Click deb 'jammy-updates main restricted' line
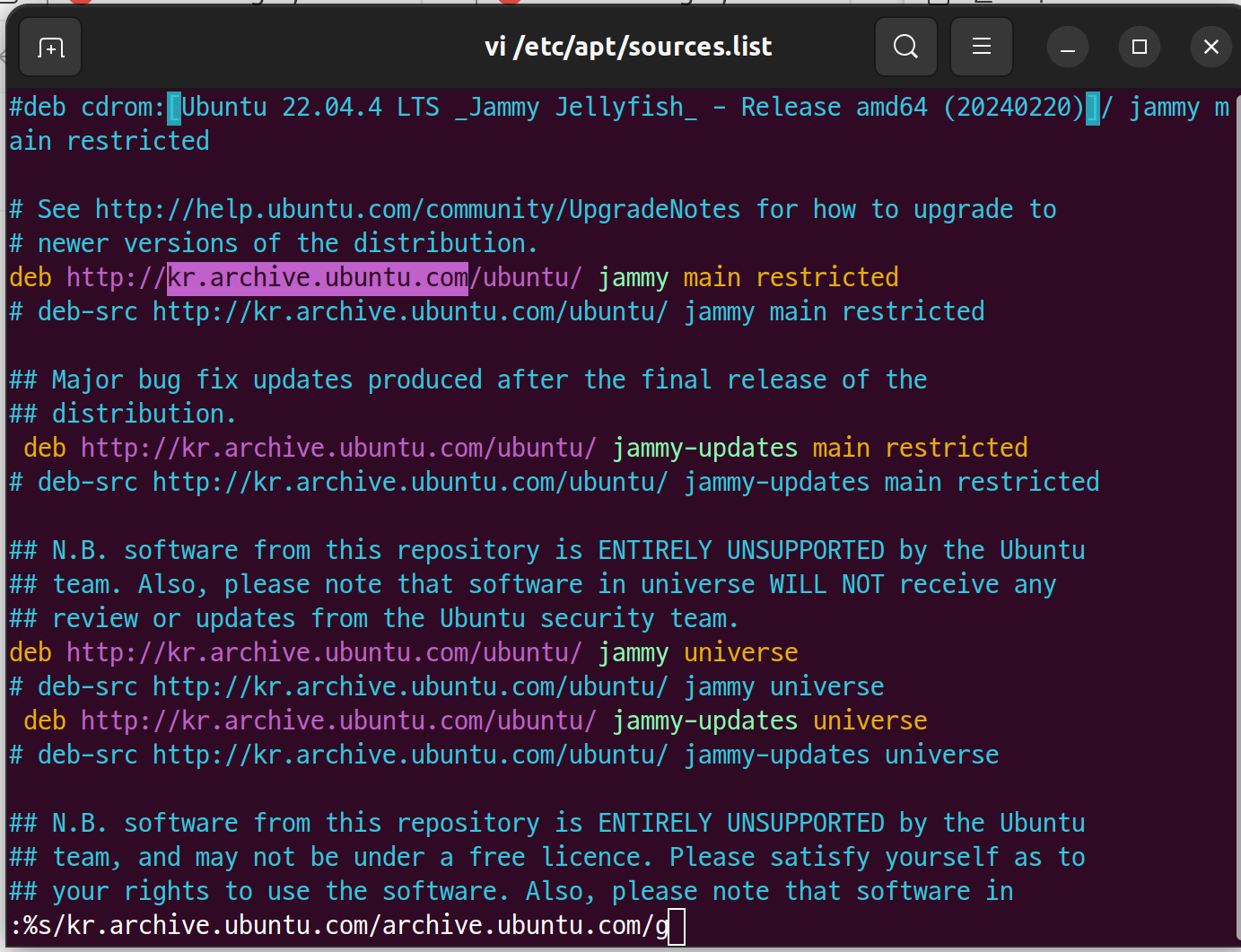This screenshot has height=952, width=1241. pyautogui.click(x=526, y=449)
